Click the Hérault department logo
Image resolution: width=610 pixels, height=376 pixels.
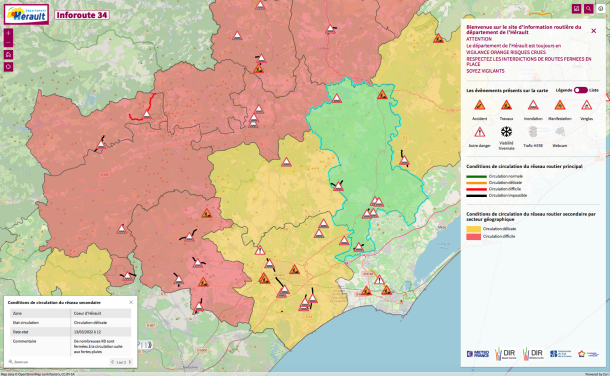(x=26, y=14)
